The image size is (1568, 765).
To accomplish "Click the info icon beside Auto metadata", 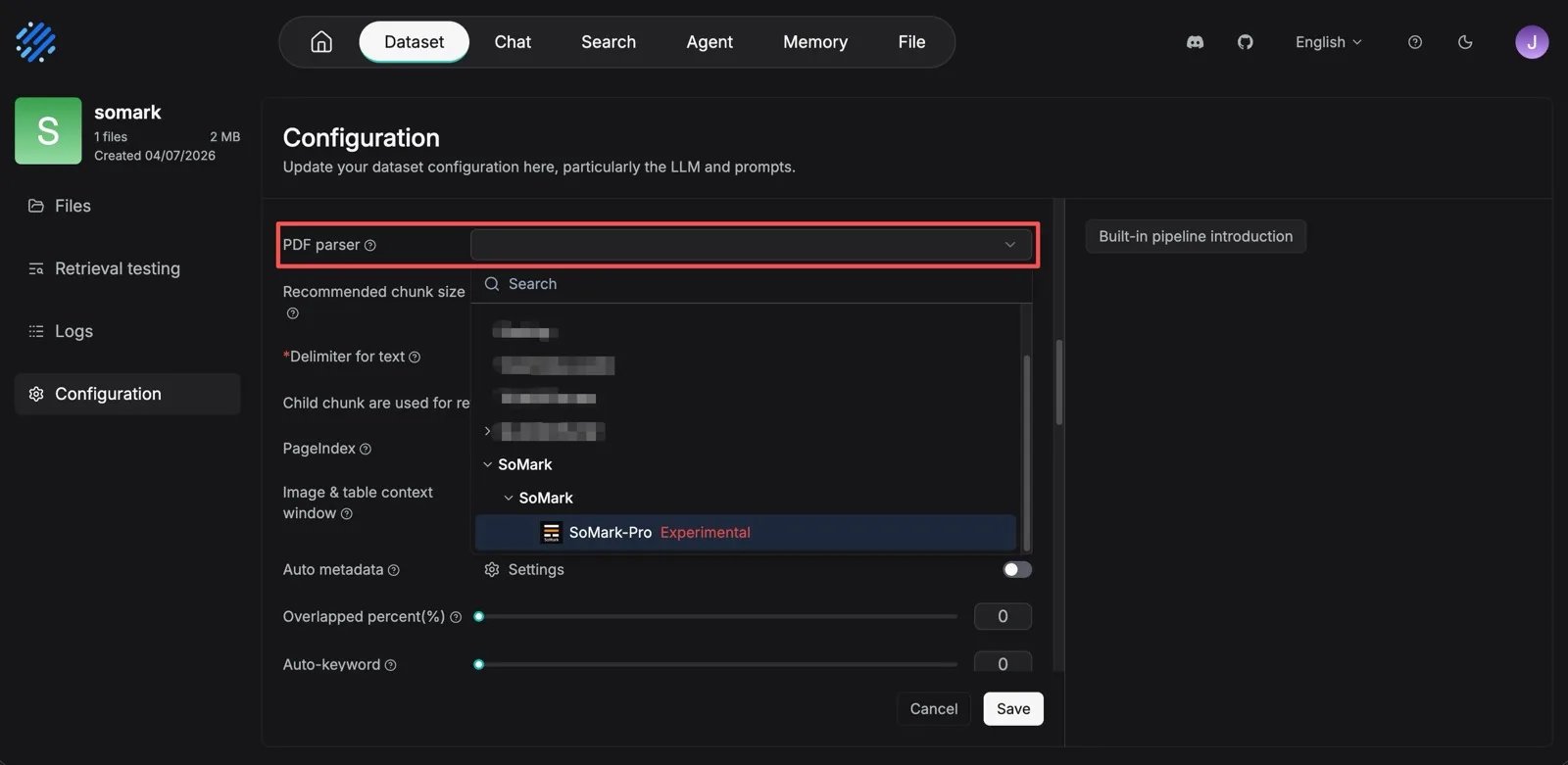I will (x=393, y=570).
